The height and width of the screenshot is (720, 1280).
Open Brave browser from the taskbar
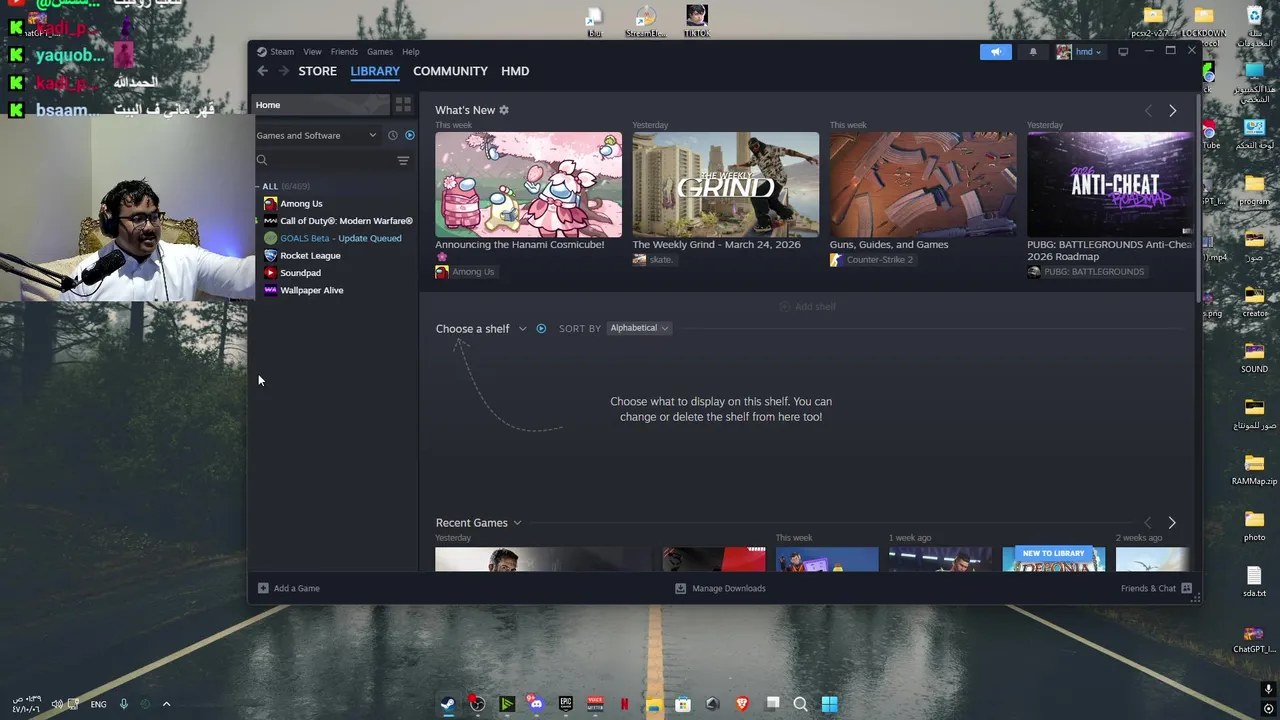(742, 704)
